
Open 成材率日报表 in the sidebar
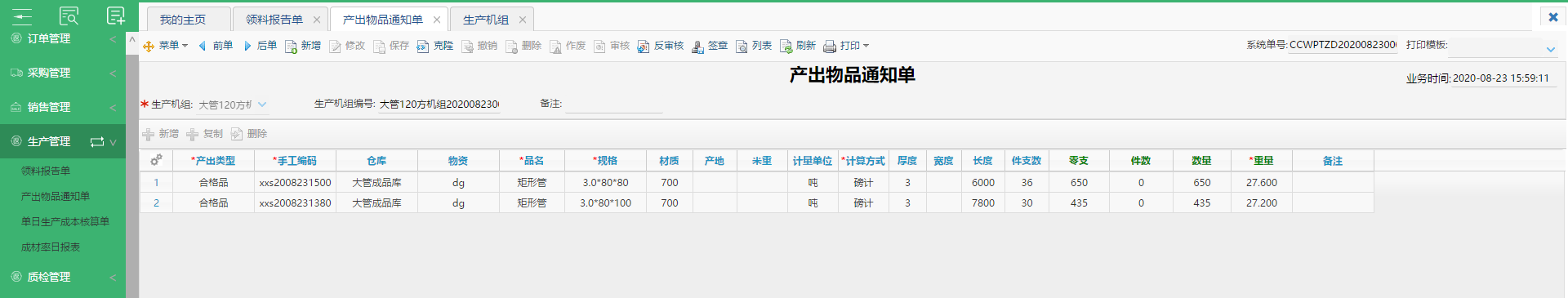(51, 247)
